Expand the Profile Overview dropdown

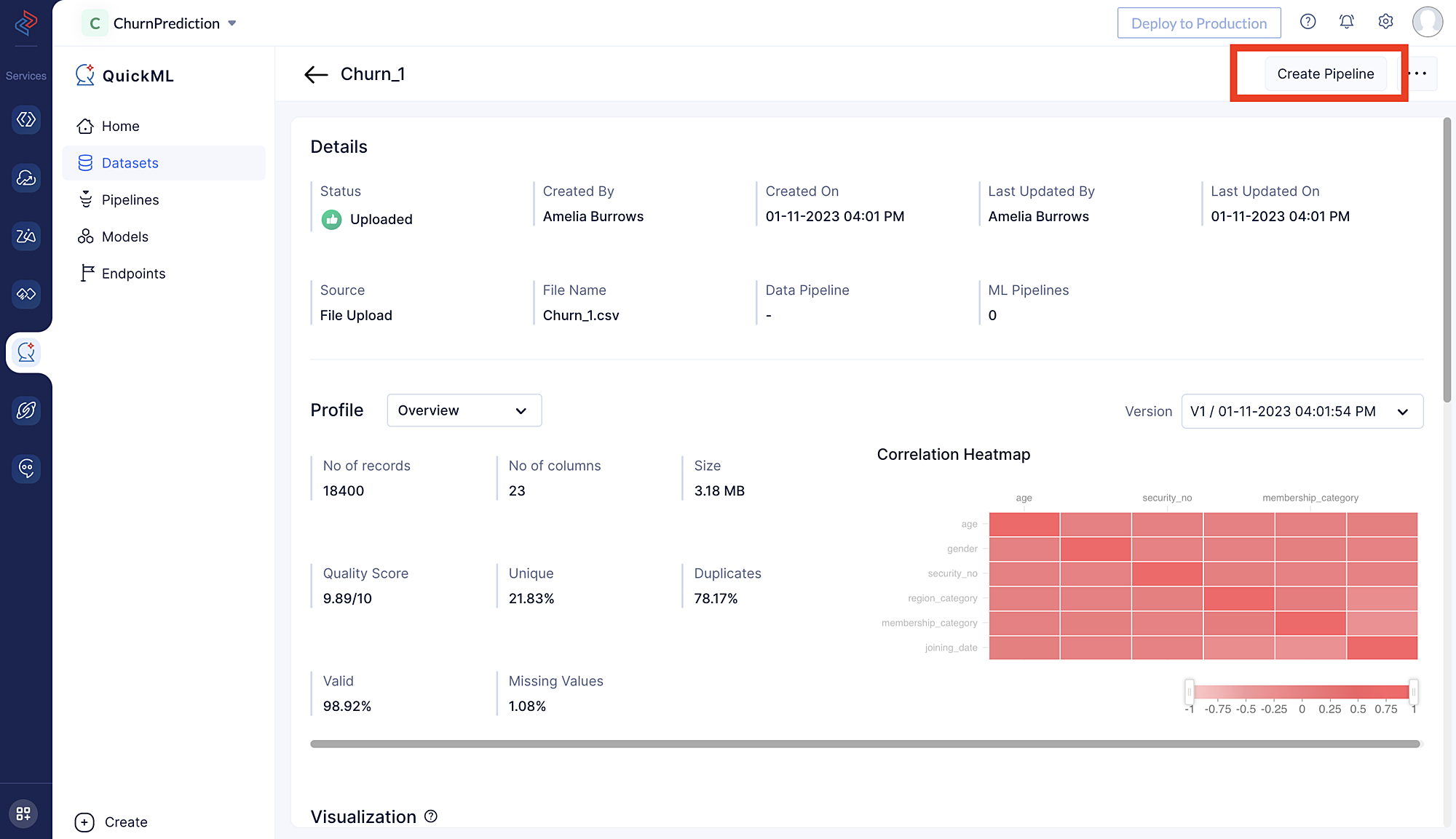pyautogui.click(x=464, y=410)
